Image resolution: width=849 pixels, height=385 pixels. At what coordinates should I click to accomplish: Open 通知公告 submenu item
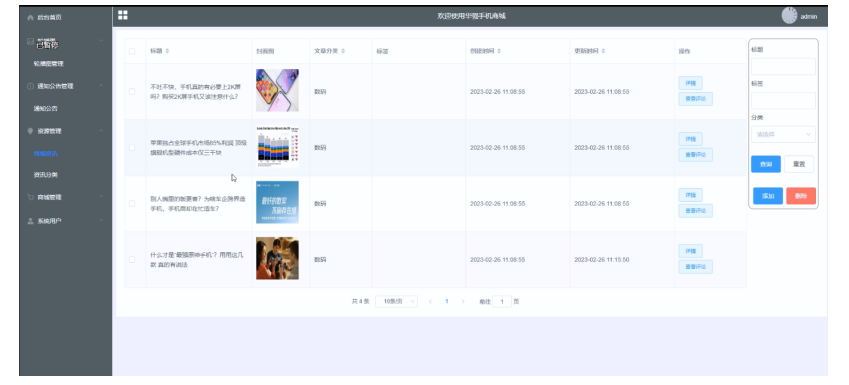pos(45,108)
